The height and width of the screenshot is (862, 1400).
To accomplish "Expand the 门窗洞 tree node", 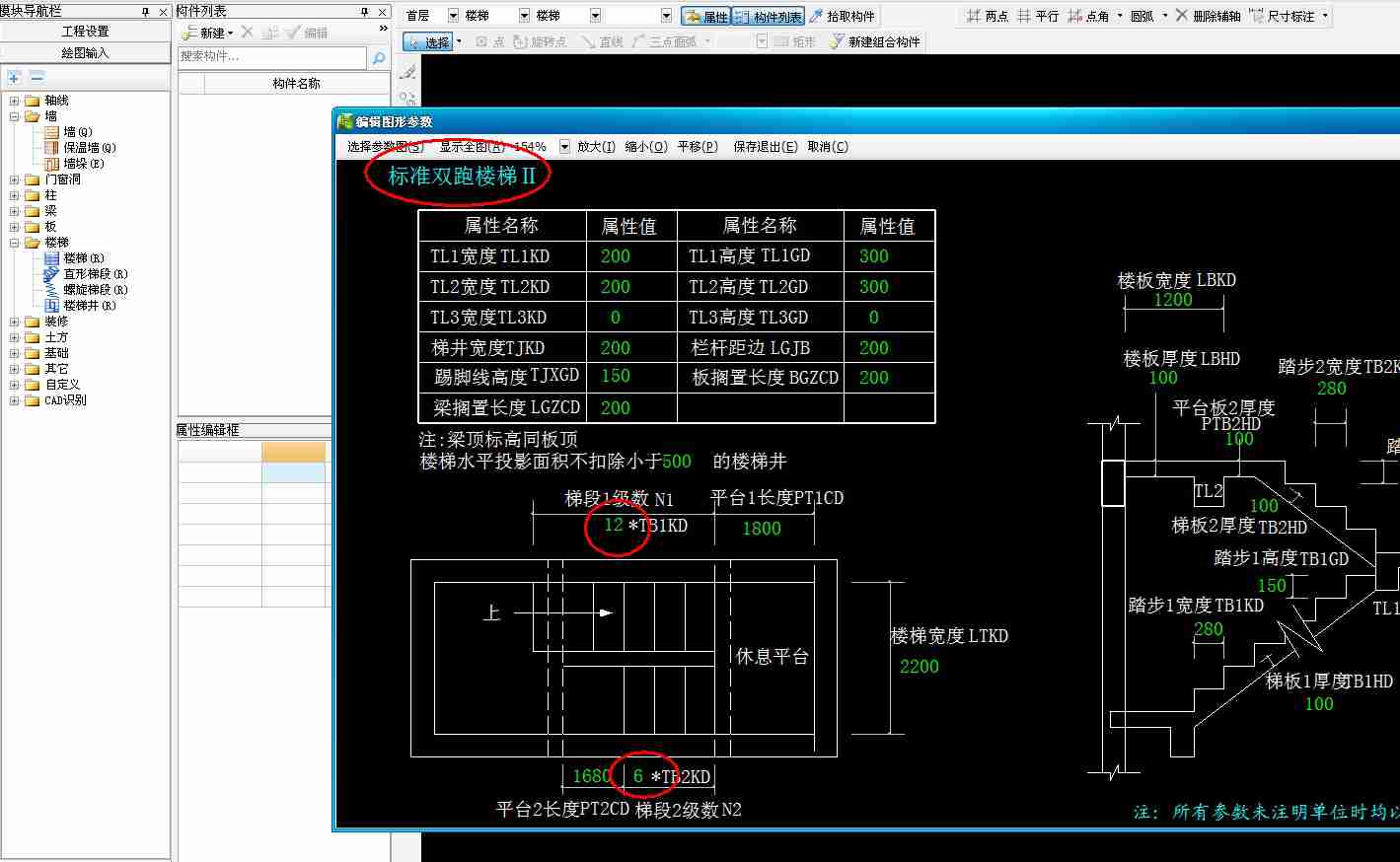I will (x=15, y=180).
